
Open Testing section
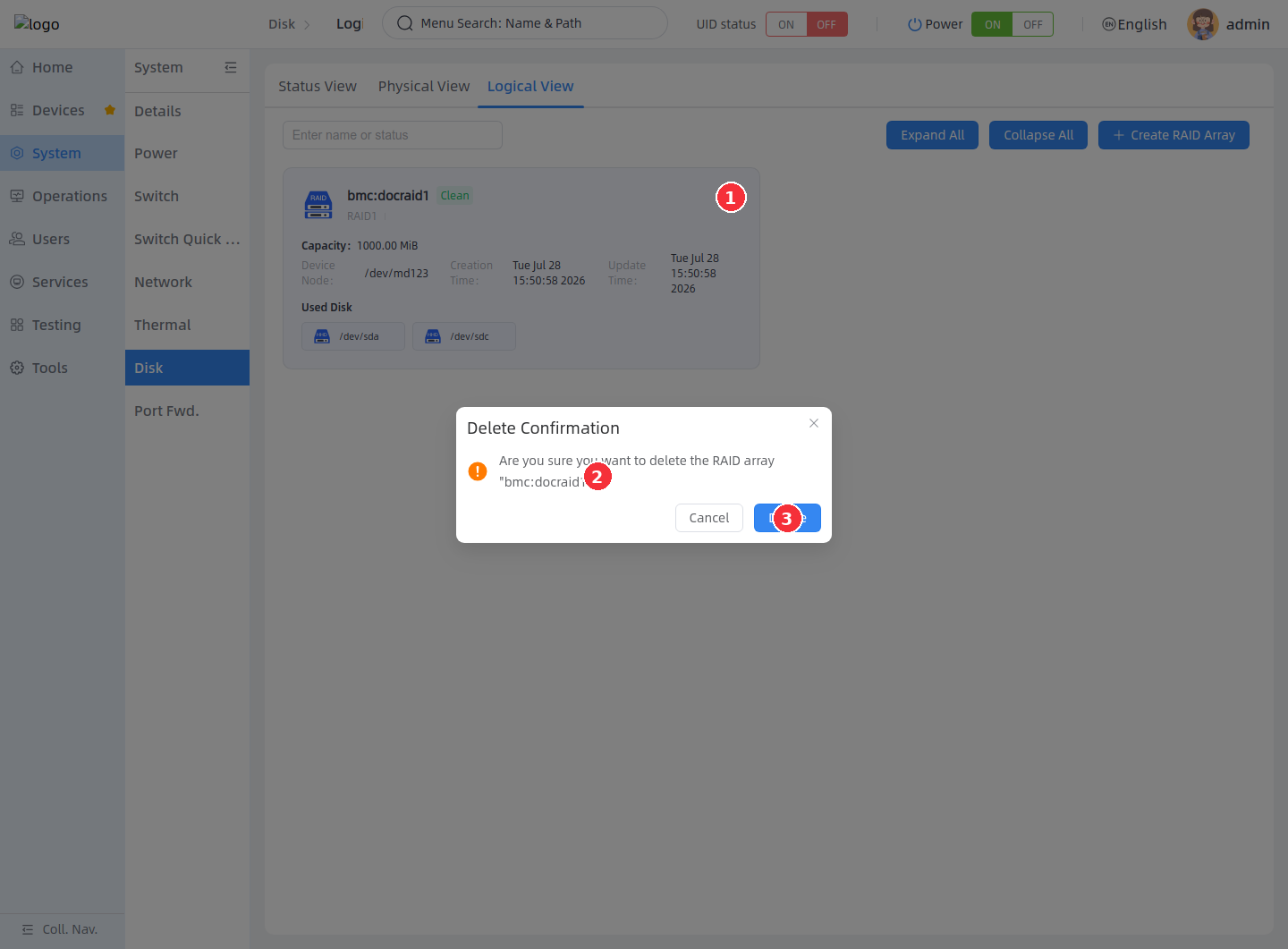coord(62,325)
